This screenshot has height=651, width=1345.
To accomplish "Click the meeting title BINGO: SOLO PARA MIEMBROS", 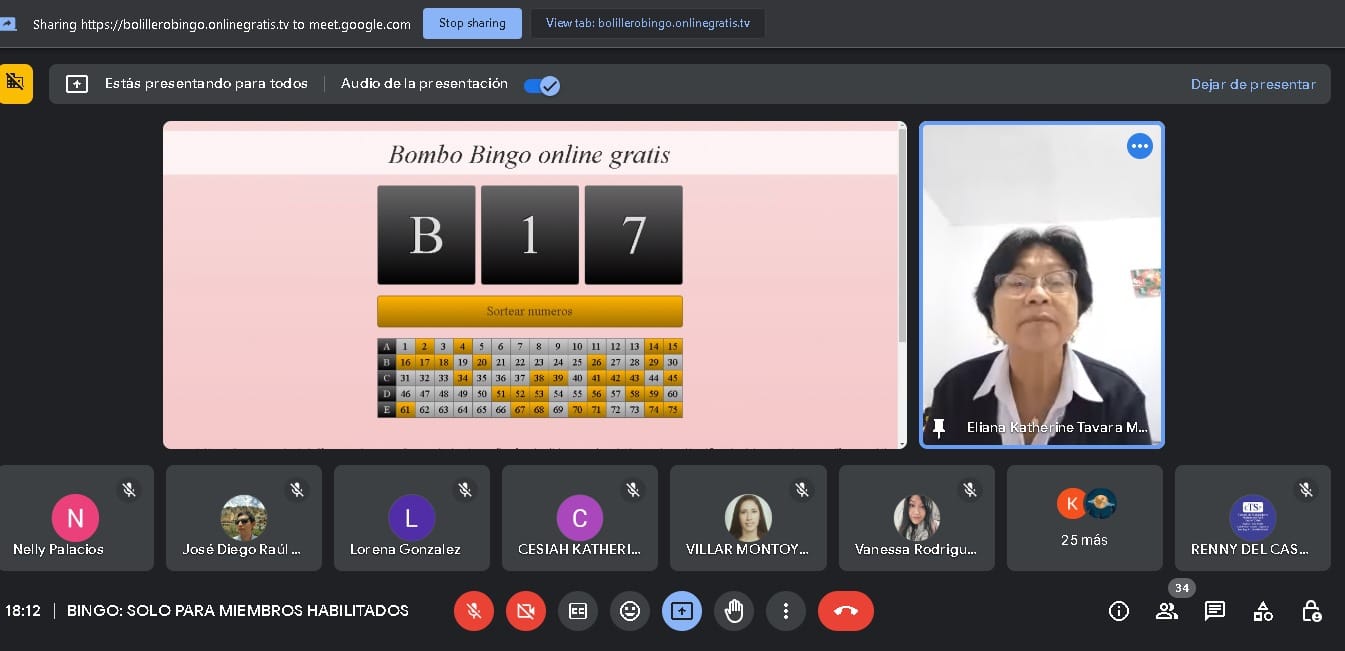I will (x=238, y=610).
